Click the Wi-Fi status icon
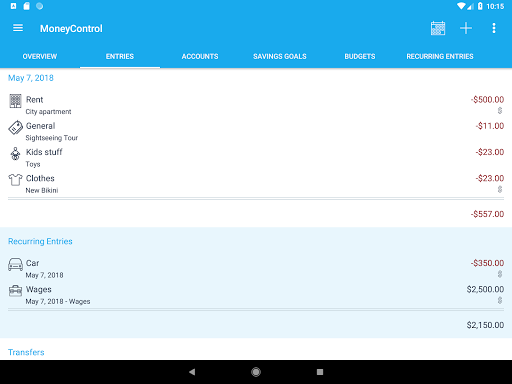This screenshot has width=512, height=384. click(462, 6)
